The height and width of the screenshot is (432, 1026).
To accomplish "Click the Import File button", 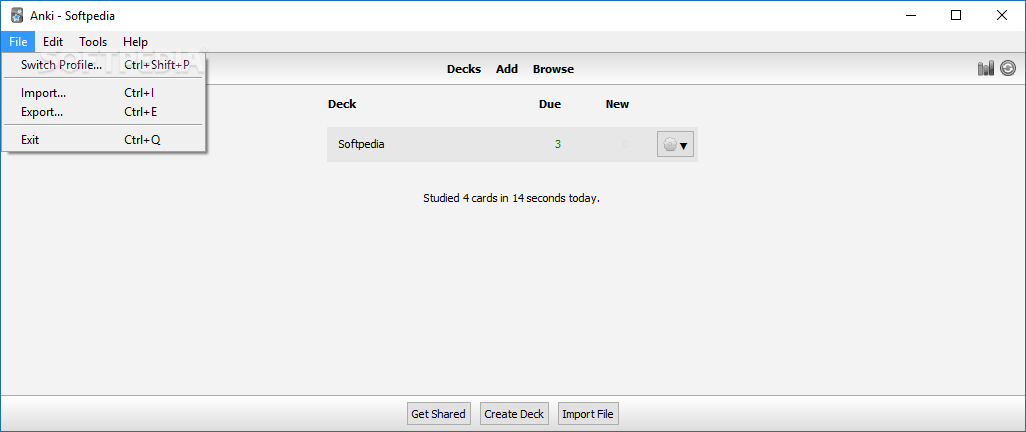I will click(x=588, y=414).
